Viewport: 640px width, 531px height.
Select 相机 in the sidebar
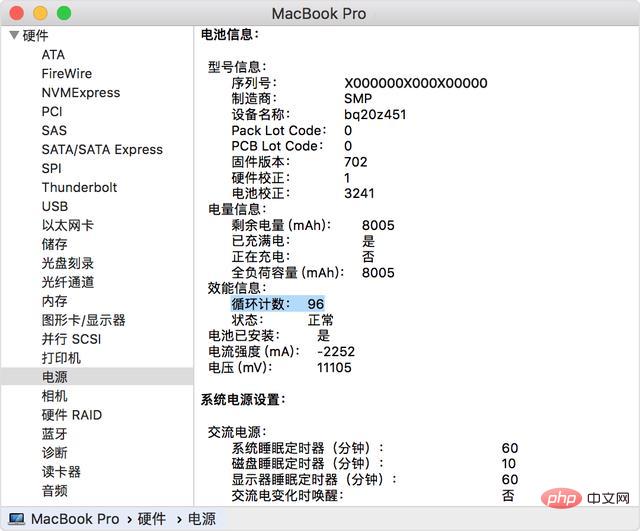pyautogui.click(x=55, y=396)
